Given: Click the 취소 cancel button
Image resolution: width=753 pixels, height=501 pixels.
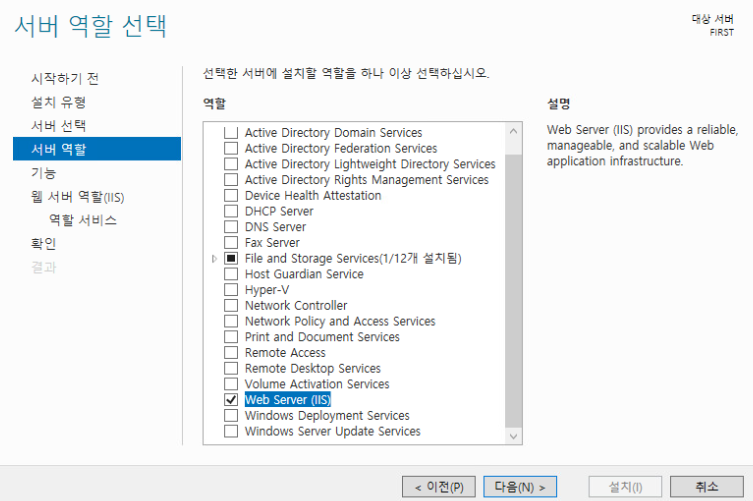Looking at the screenshot, I should tap(707, 487).
